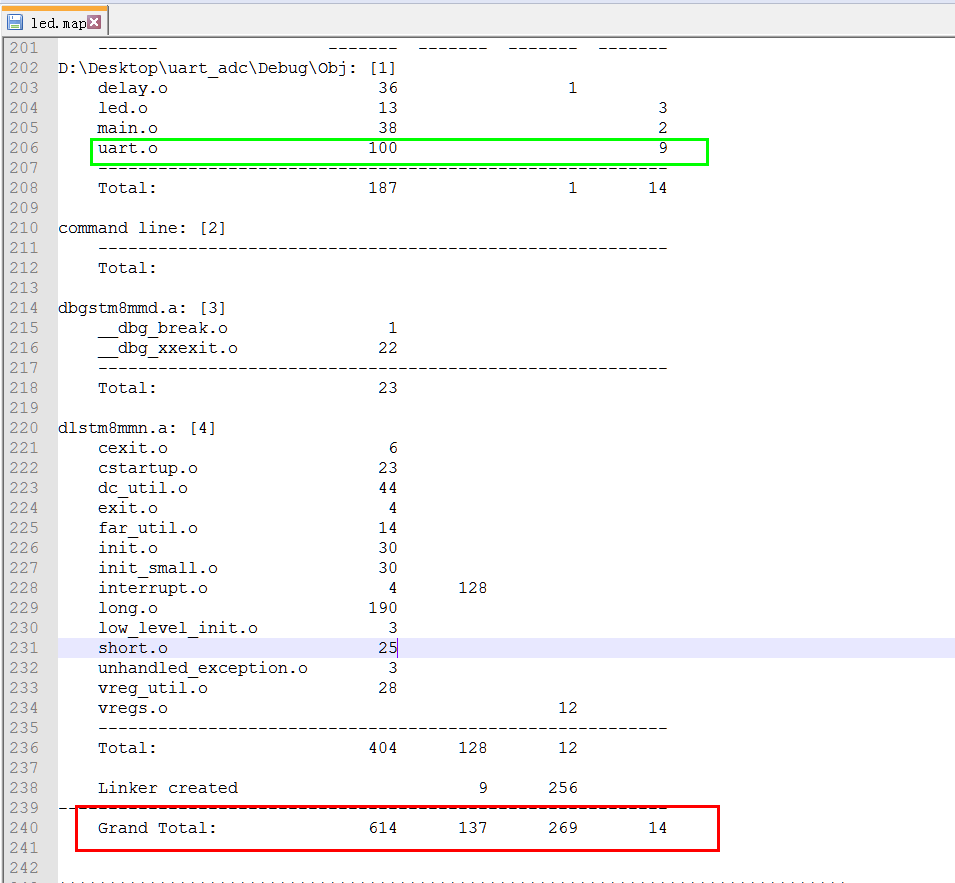Click the Total value 404 for dlstm8mmn.a
This screenshot has height=883, width=955.
[382, 747]
